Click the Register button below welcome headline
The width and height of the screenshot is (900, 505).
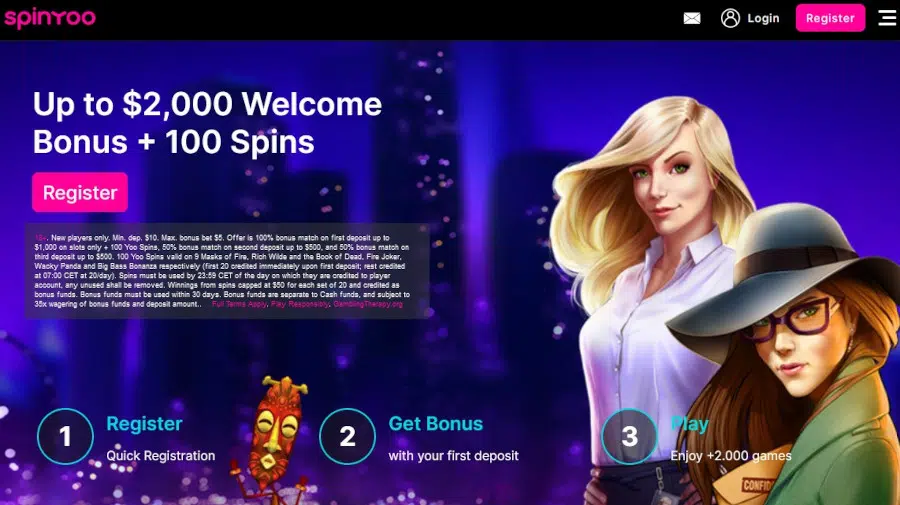tap(80, 192)
